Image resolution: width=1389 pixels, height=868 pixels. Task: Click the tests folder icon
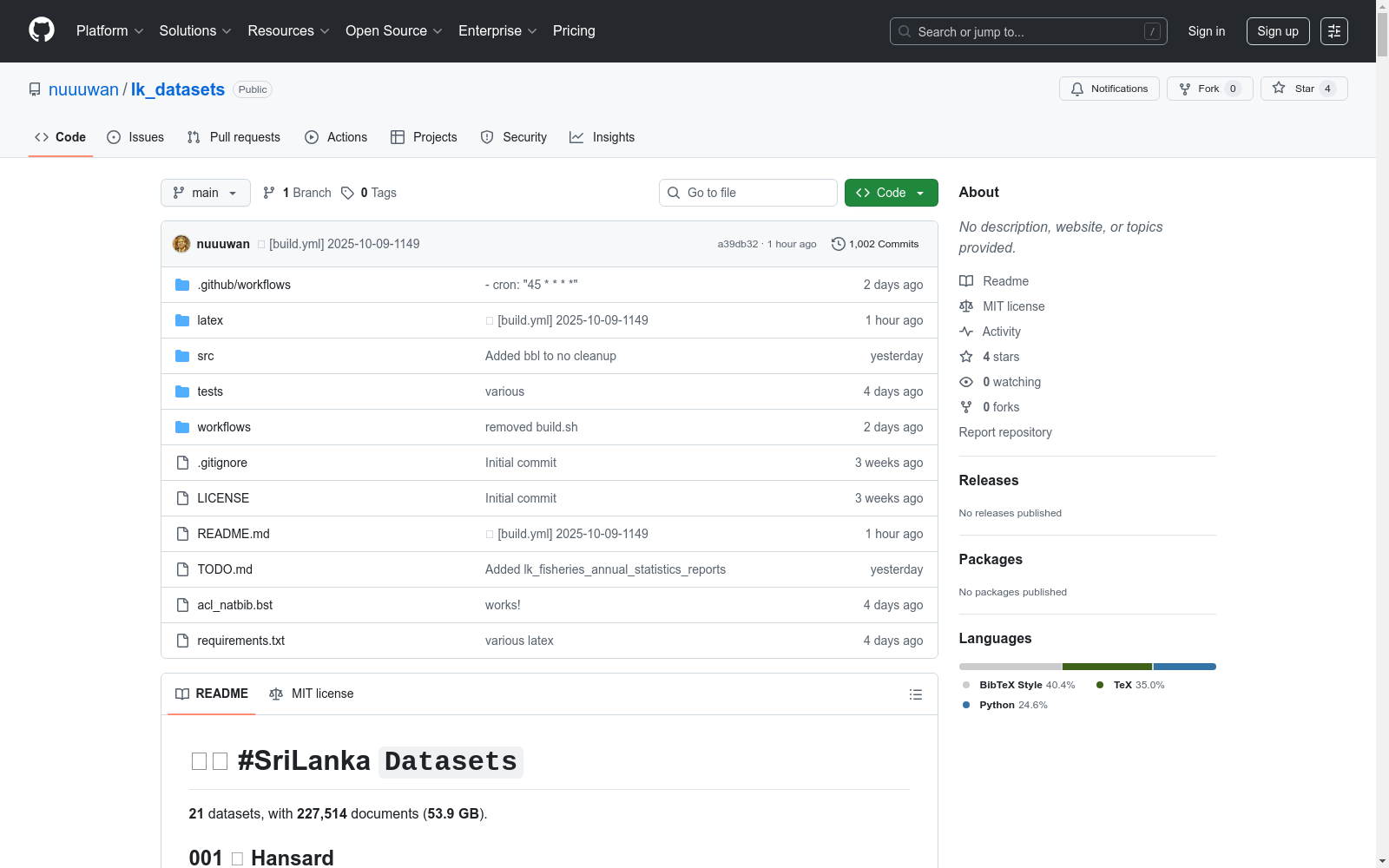pos(182,391)
